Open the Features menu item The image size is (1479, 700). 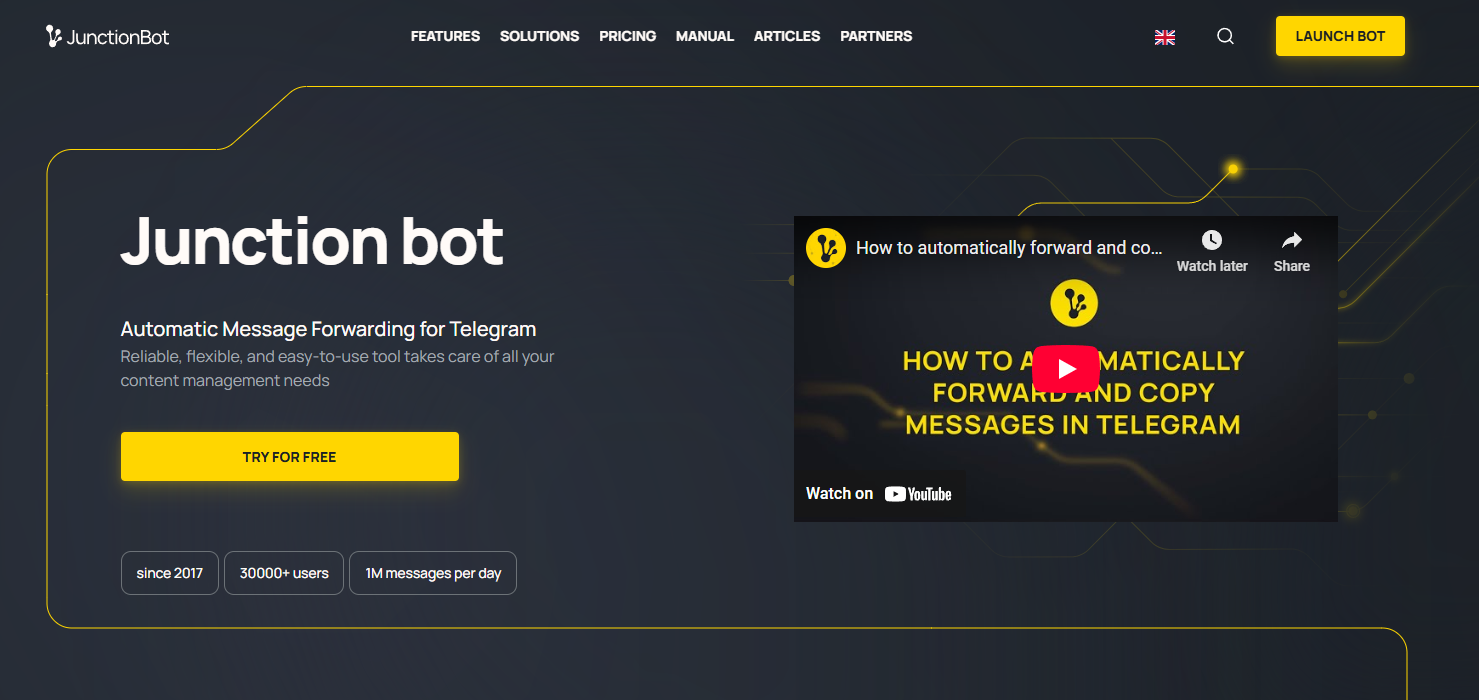(x=445, y=36)
